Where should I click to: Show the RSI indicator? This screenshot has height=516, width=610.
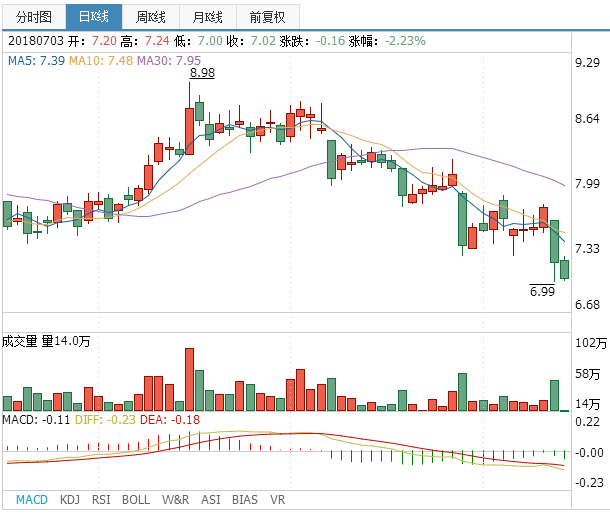101,499
